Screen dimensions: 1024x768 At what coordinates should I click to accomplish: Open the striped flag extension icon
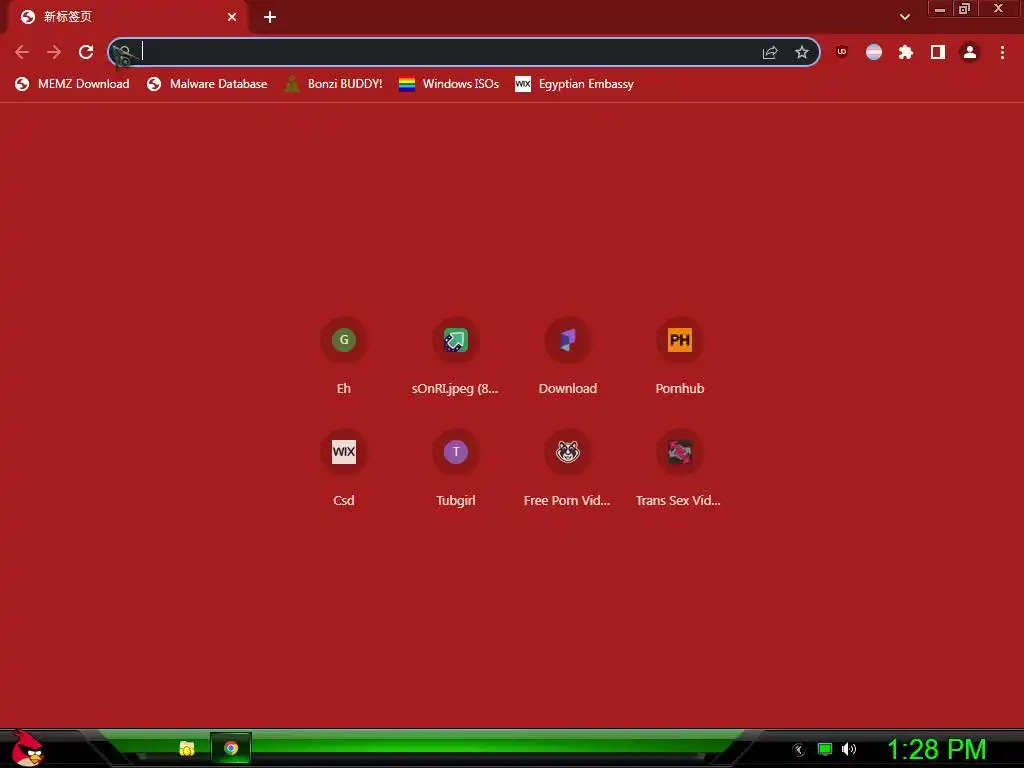(x=874, y=52)
